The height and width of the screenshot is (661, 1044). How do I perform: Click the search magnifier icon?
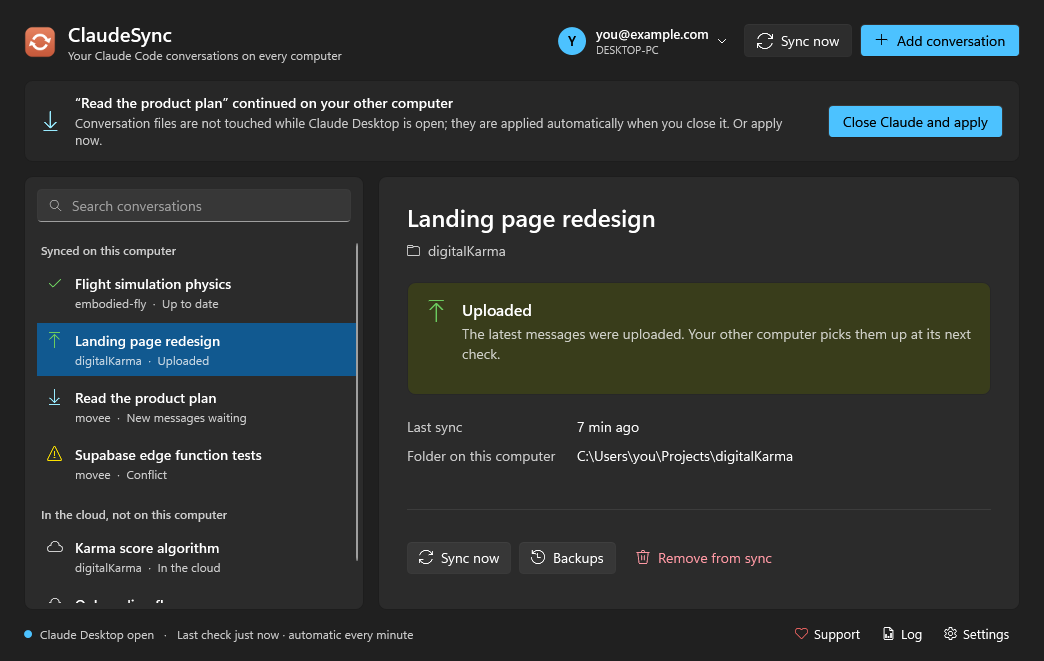(x=55, y=206)
